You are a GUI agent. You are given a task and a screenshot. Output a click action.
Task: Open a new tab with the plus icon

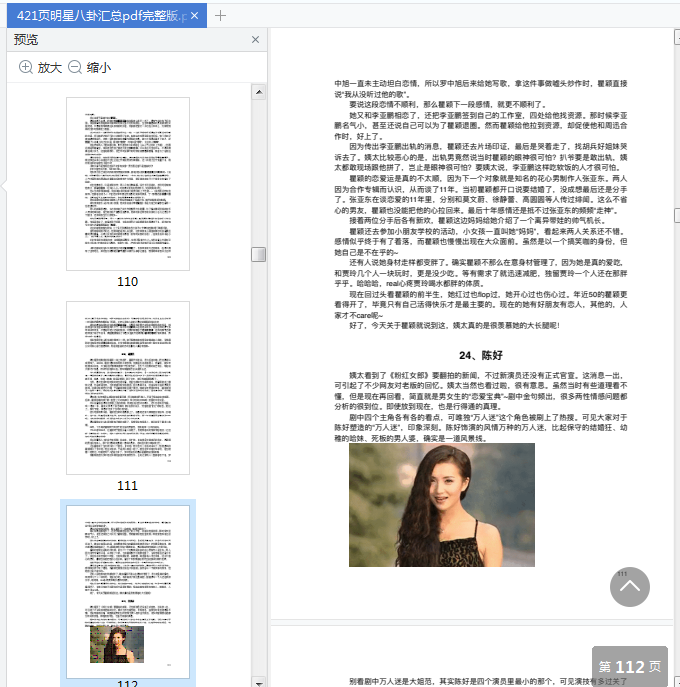pyautogui.click(x=221, y=15)
